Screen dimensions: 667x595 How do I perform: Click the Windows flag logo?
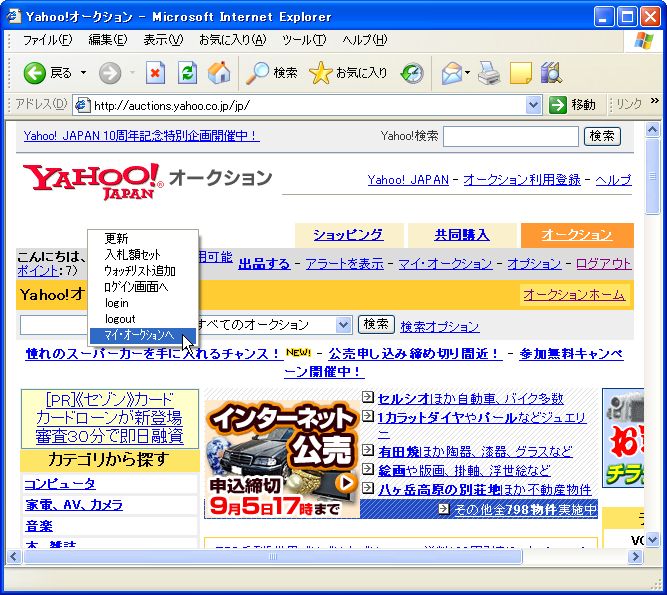click(643, 41)
